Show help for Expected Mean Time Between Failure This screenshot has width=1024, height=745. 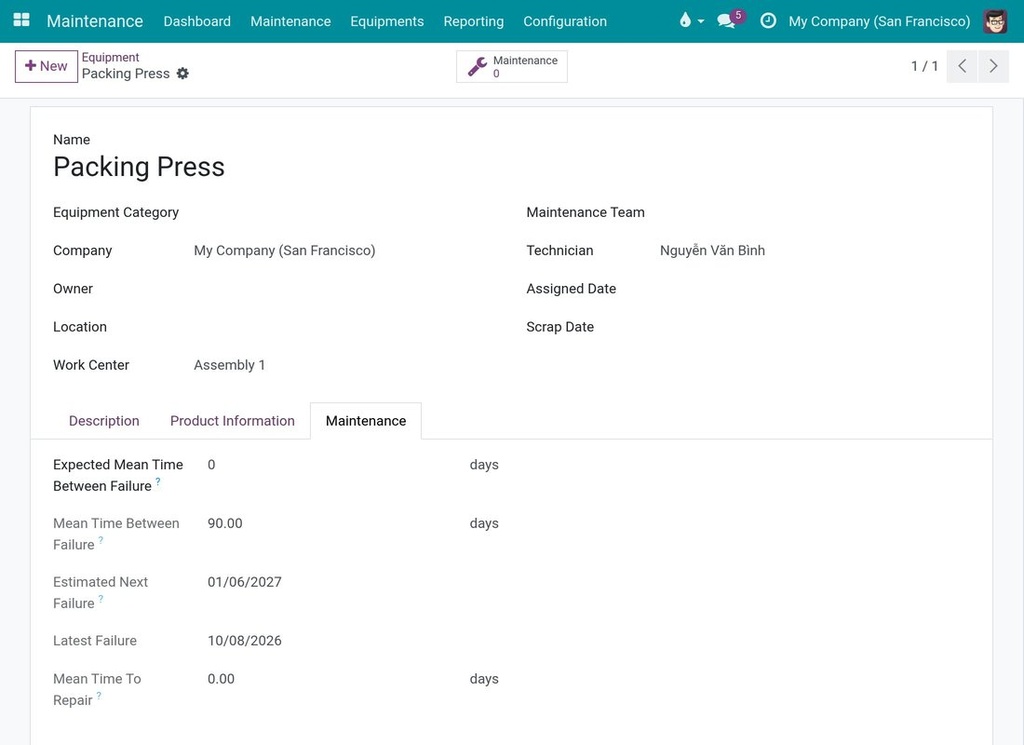click(158, 481)
